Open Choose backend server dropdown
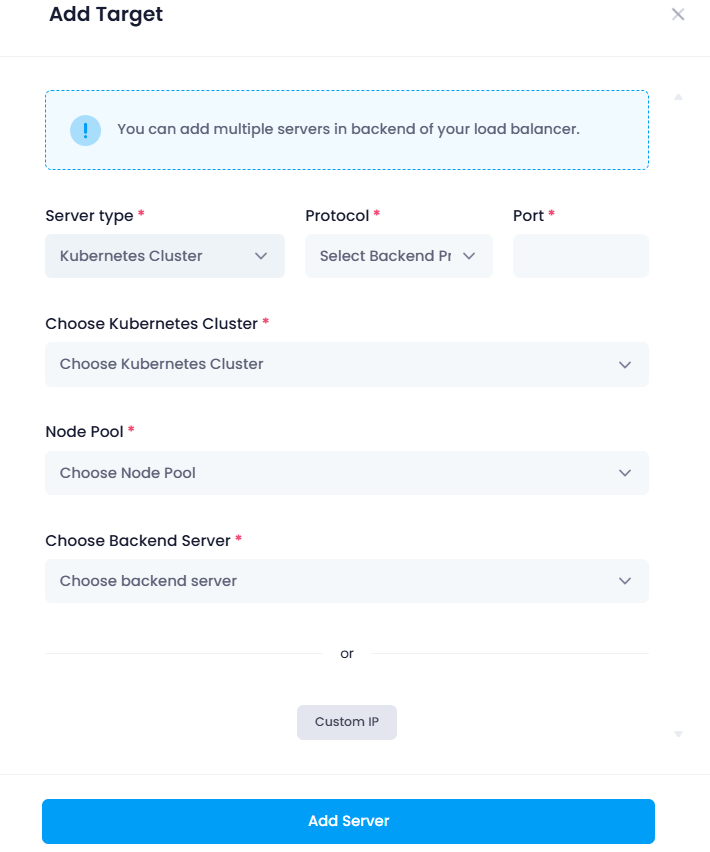This screenshot has width=710, height=852. pos(347,581)
